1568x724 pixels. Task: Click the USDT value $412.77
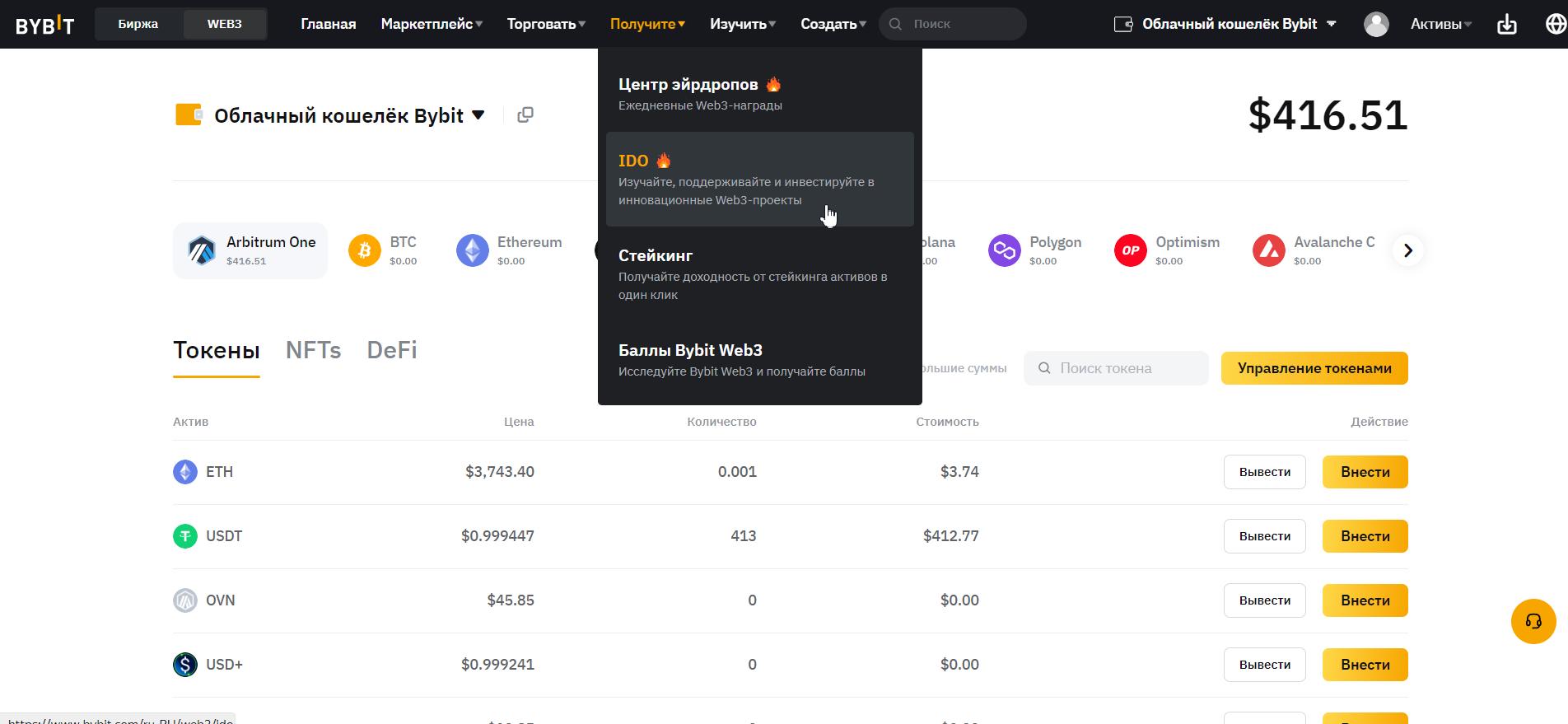[951, 536]
